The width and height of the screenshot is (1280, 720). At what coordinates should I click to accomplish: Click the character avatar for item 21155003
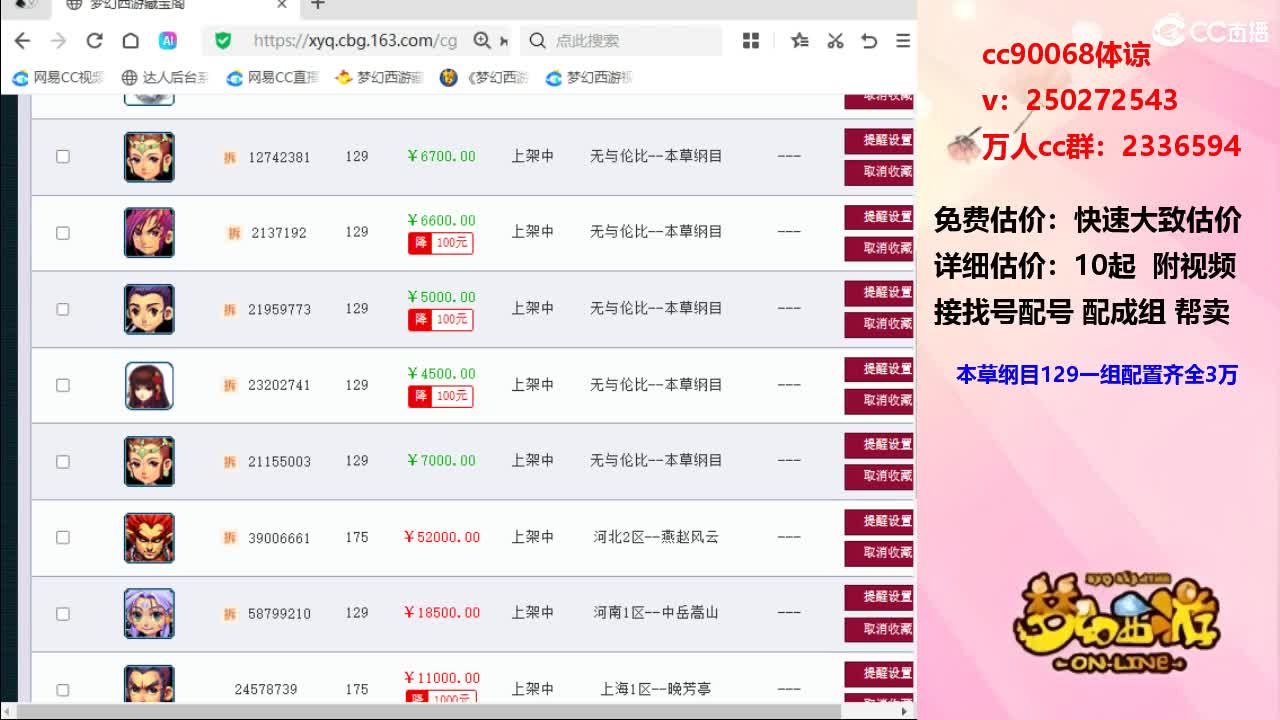click(x=149, y=462)
